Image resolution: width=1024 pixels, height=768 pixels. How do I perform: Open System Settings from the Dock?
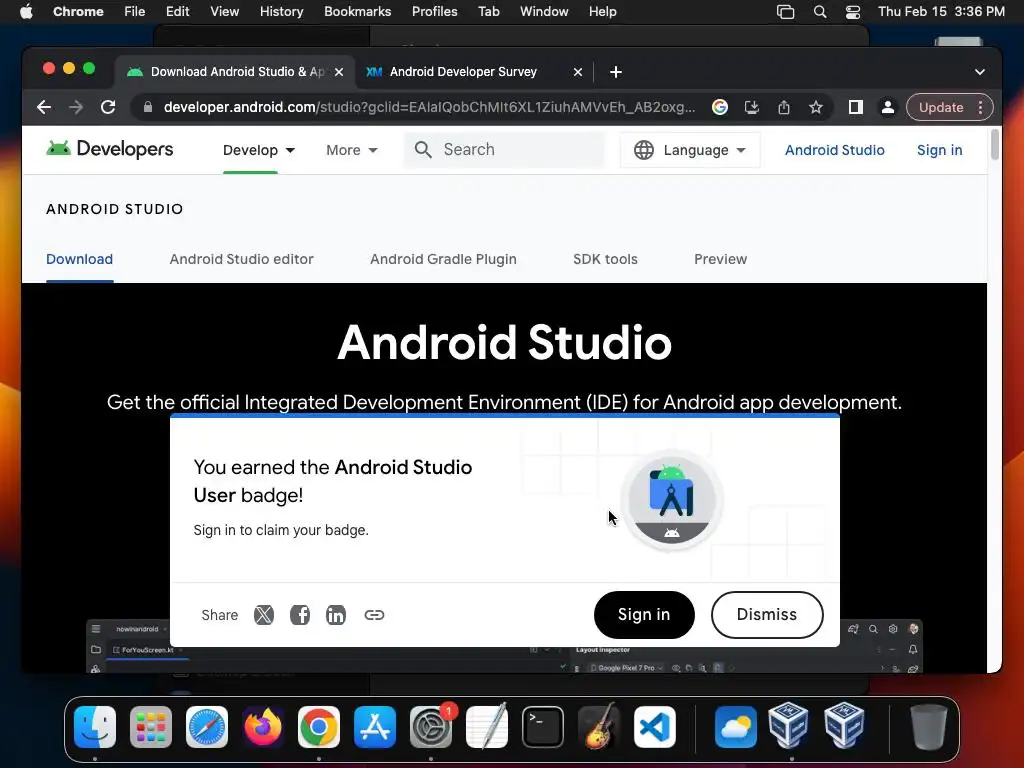[x=431, y=727]
